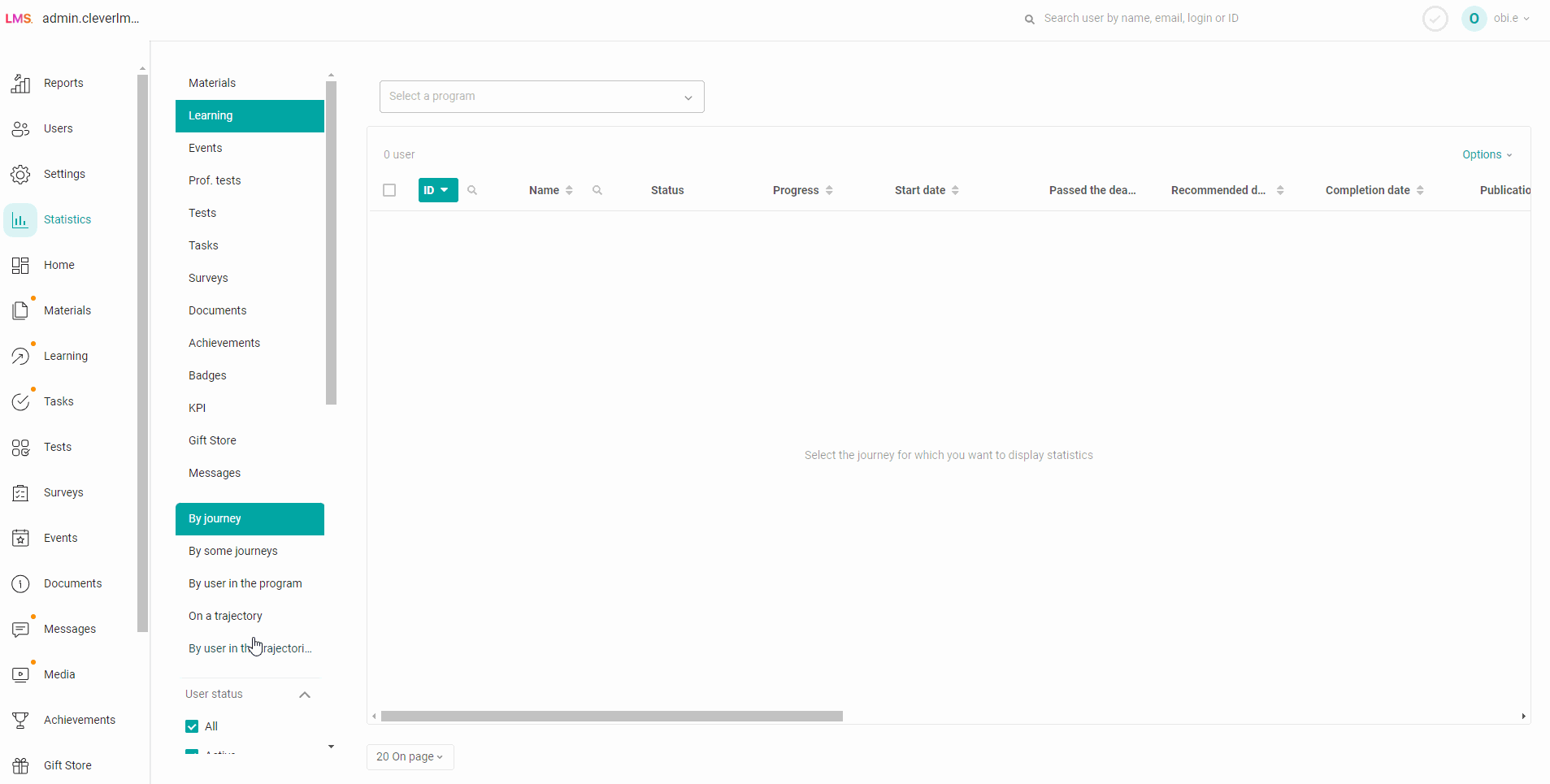Click the Home dashboard icon
This screenshot has height=784, width=1550.
point(21,265)
